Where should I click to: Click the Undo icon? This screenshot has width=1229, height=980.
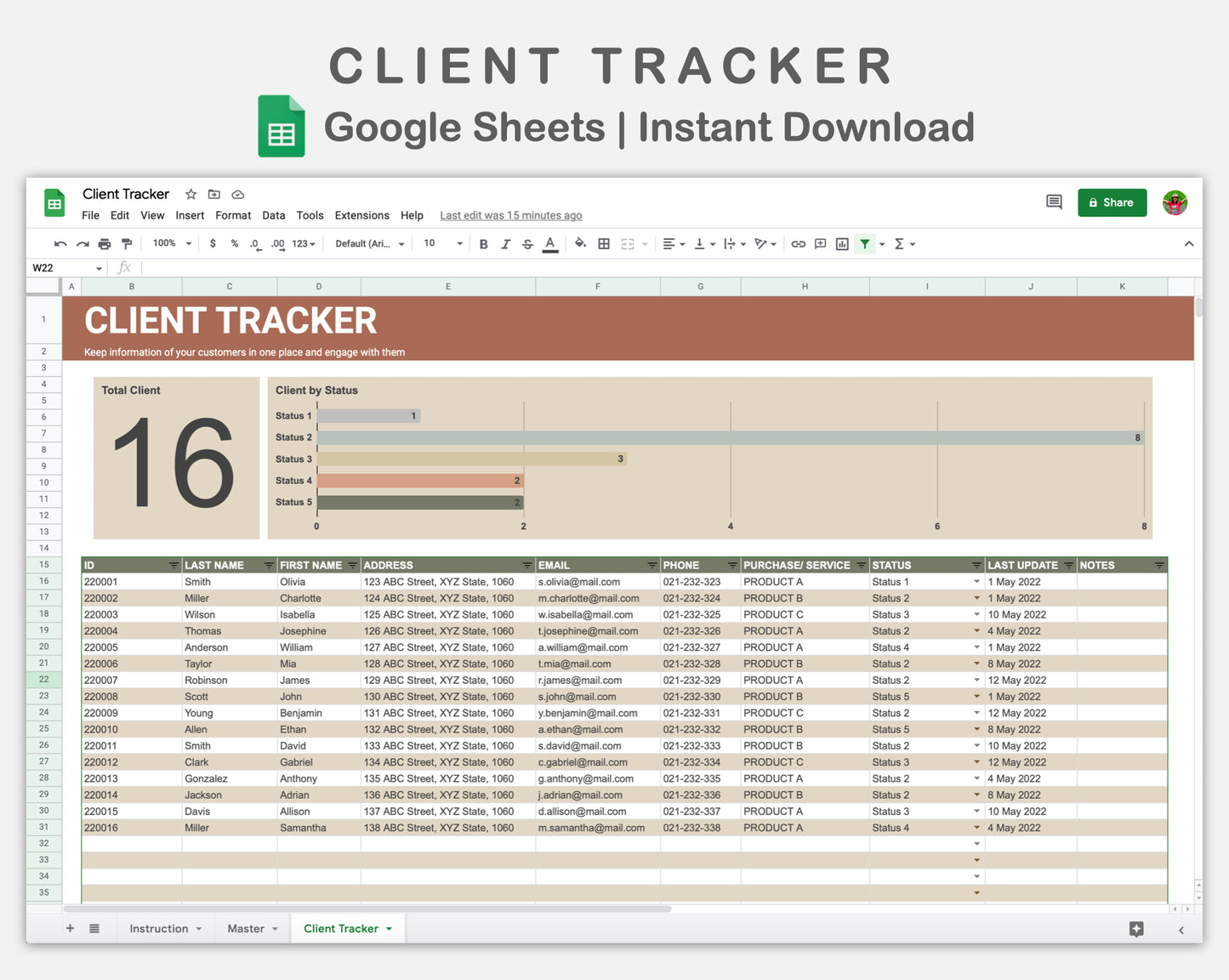(60, 243)
